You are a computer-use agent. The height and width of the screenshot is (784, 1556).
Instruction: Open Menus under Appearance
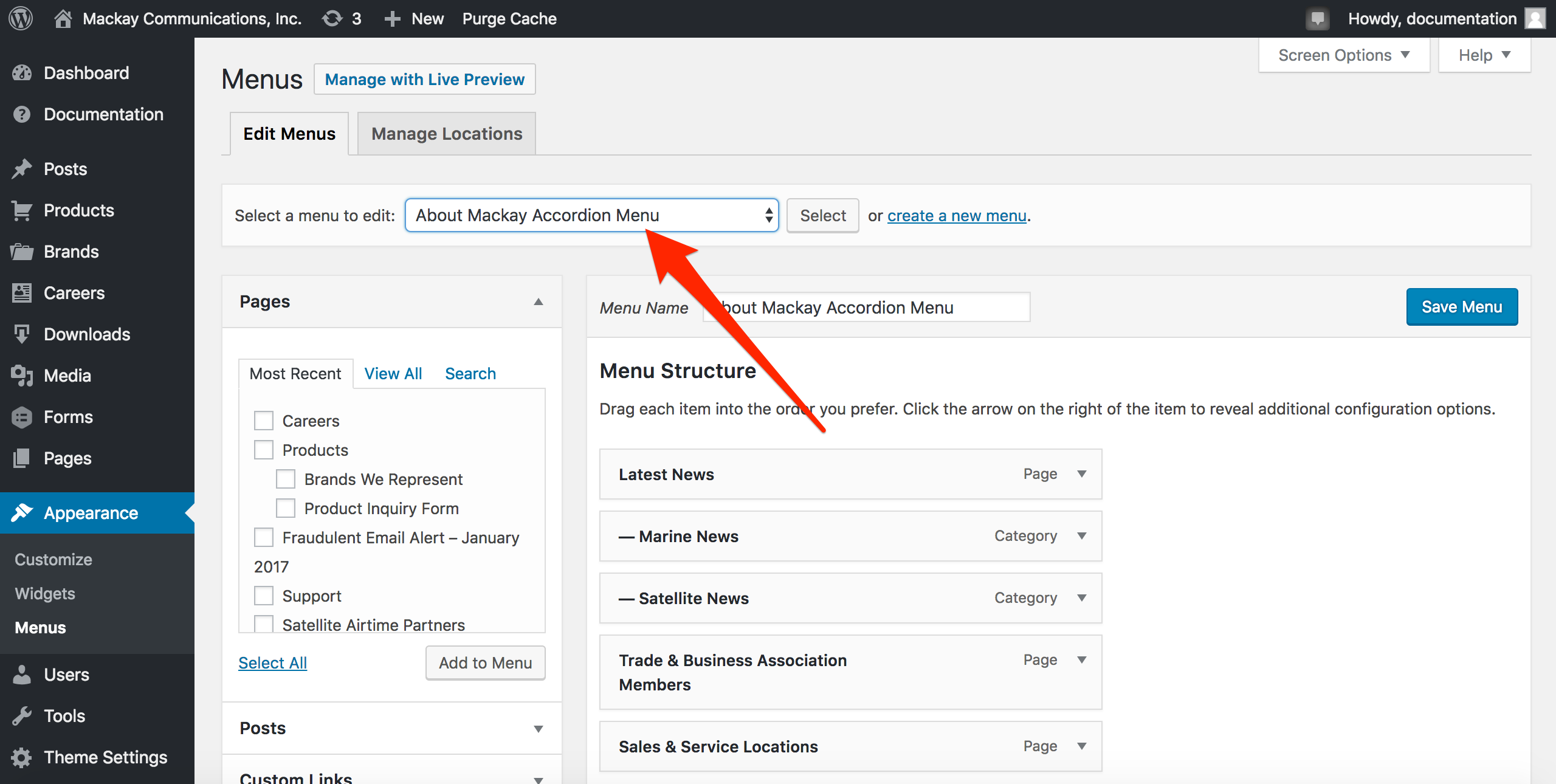pos(40,628)
